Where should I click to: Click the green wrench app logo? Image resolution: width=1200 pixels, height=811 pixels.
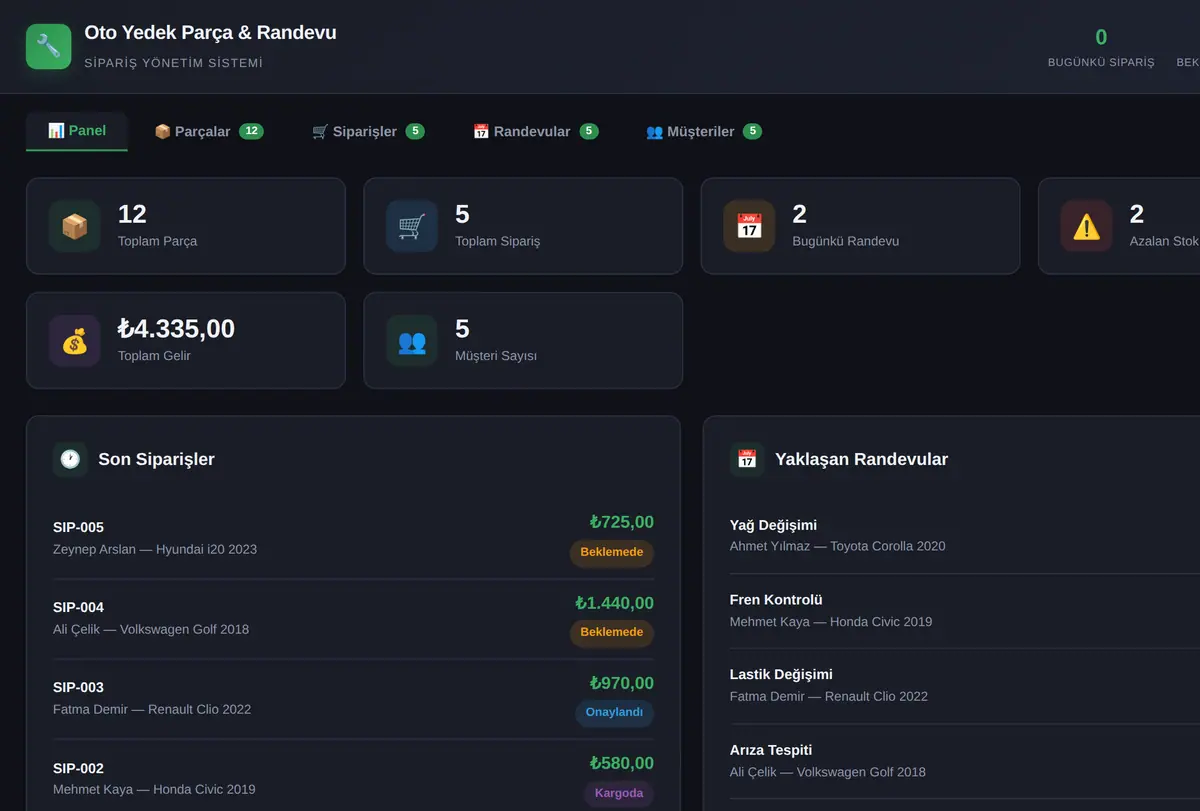pos(48,46)
